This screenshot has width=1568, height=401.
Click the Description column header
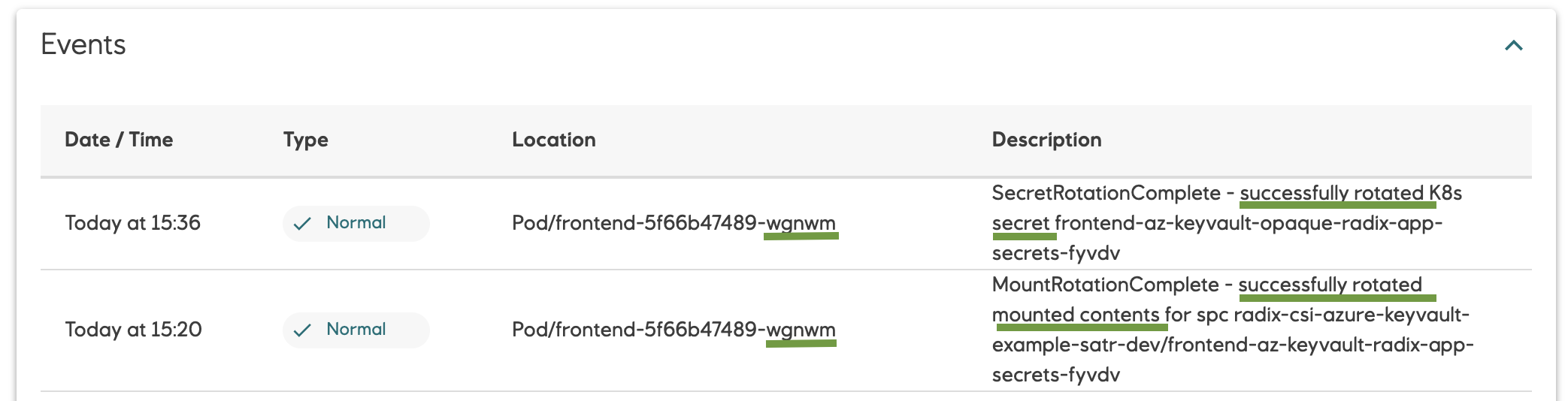click(x=1046, y=140)
